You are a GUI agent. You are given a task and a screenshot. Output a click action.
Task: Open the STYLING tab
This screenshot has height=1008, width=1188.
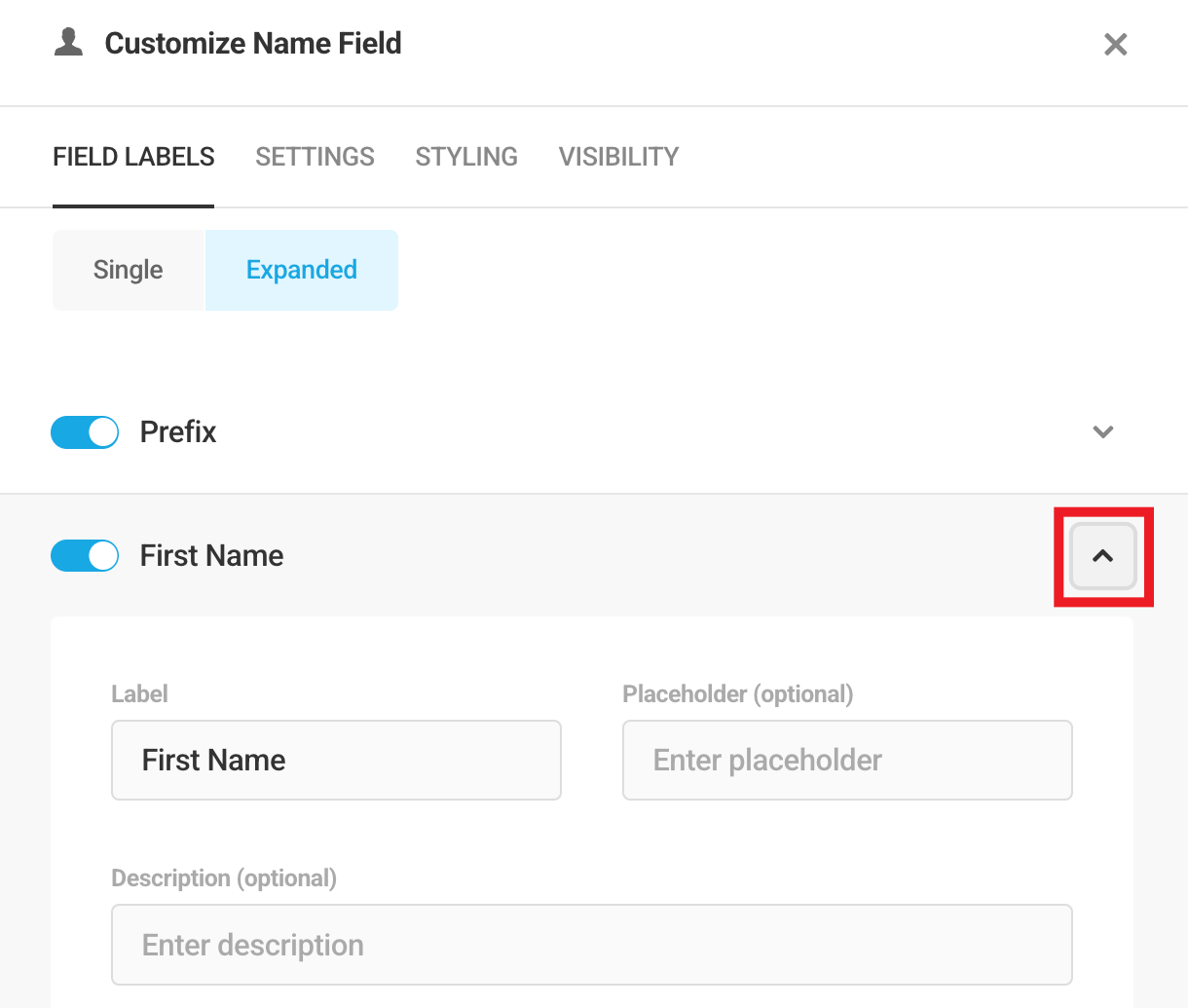pyautogui.click(x=466, y=156)
